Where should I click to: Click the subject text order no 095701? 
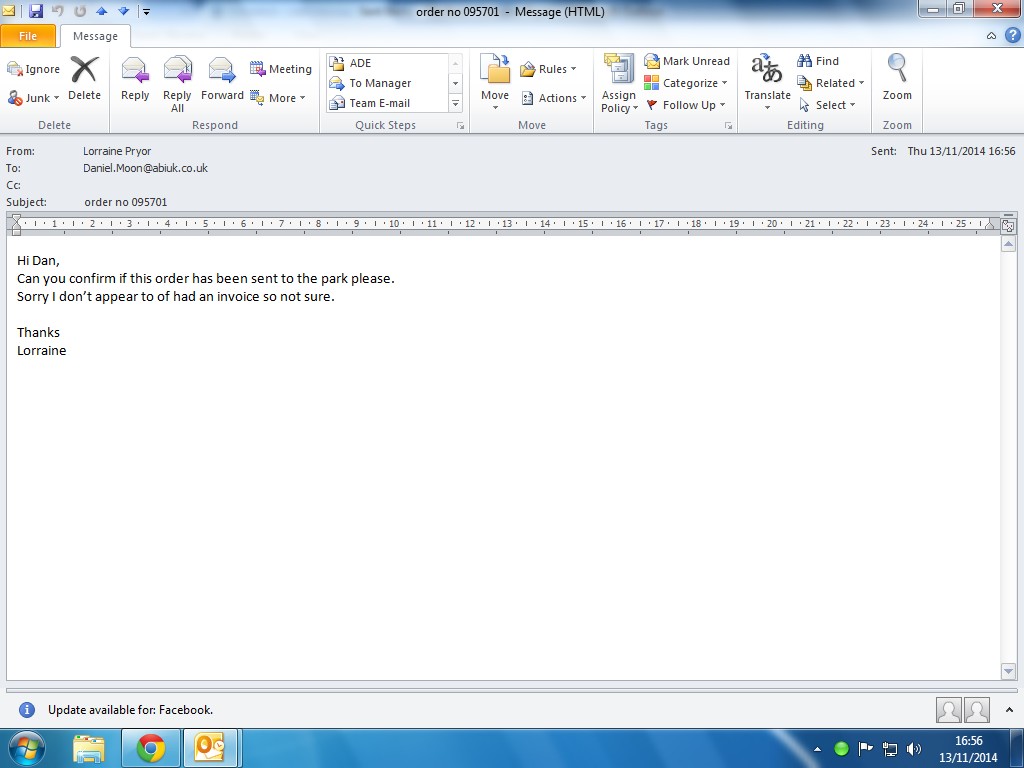pos(125,202)
